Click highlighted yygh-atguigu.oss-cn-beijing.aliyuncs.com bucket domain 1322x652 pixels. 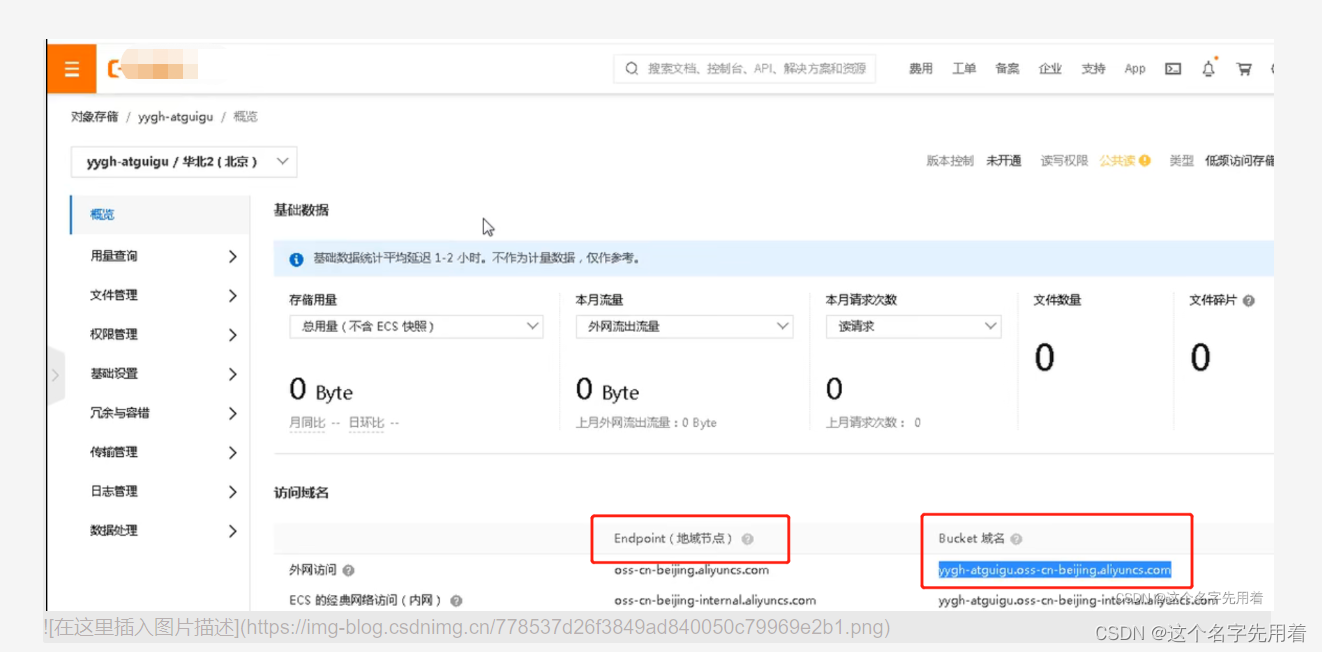(1054, 570)
